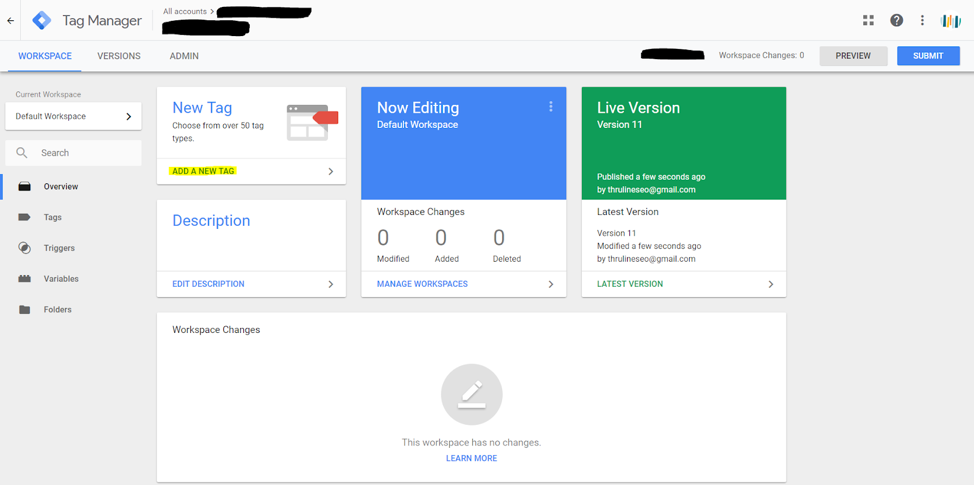
Task: Switch to the Workspace tab
Action: [45, 56]
